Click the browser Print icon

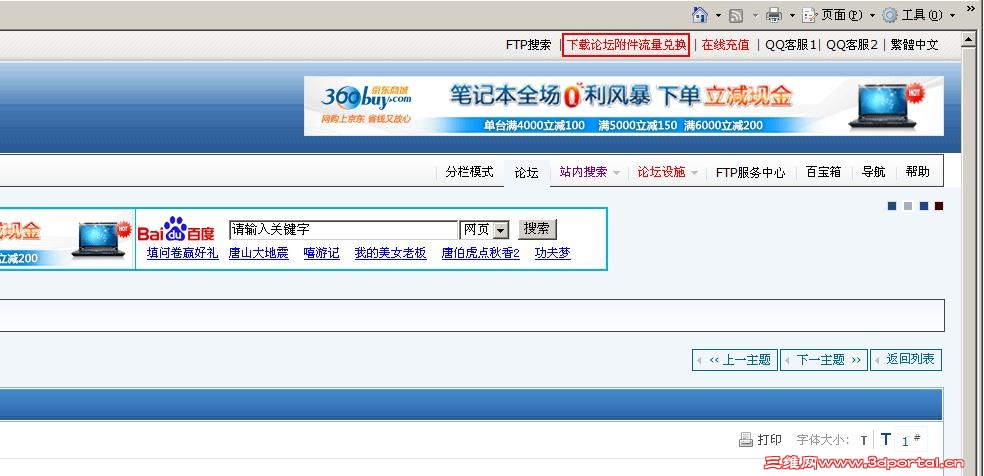[774, 15]
